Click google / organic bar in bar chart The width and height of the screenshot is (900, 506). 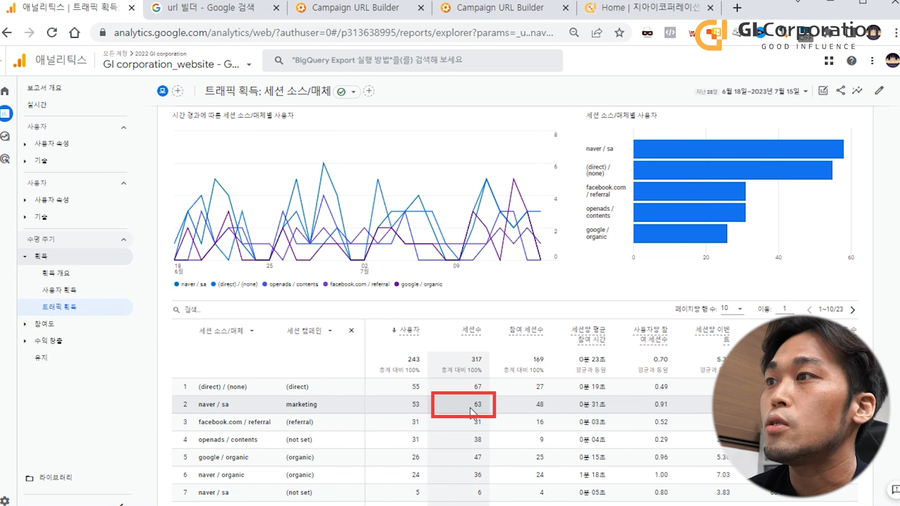point(680,233)
